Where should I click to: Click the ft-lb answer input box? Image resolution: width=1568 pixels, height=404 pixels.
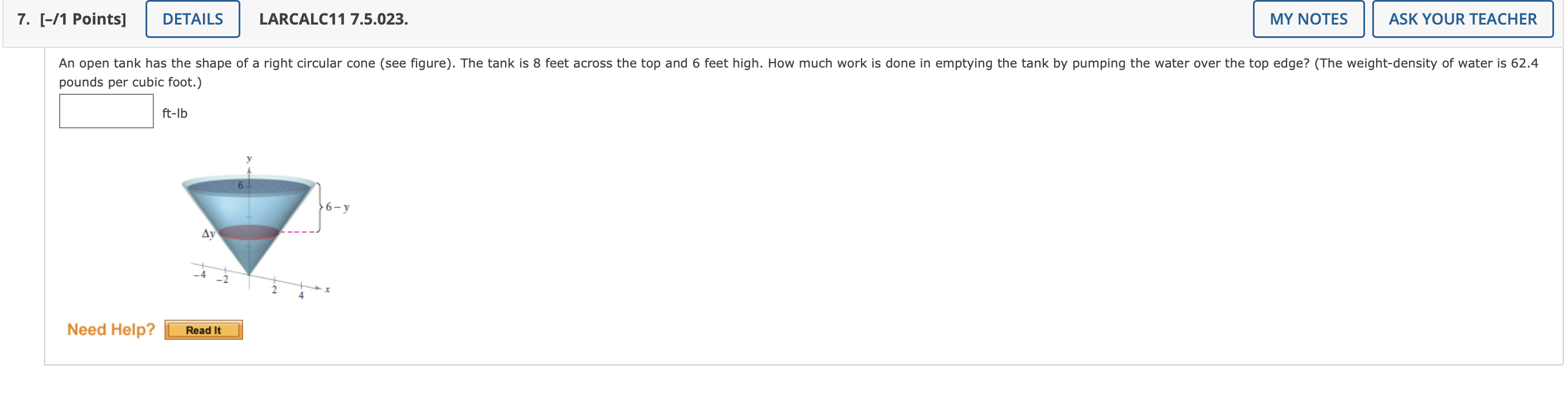click(106, 111)
